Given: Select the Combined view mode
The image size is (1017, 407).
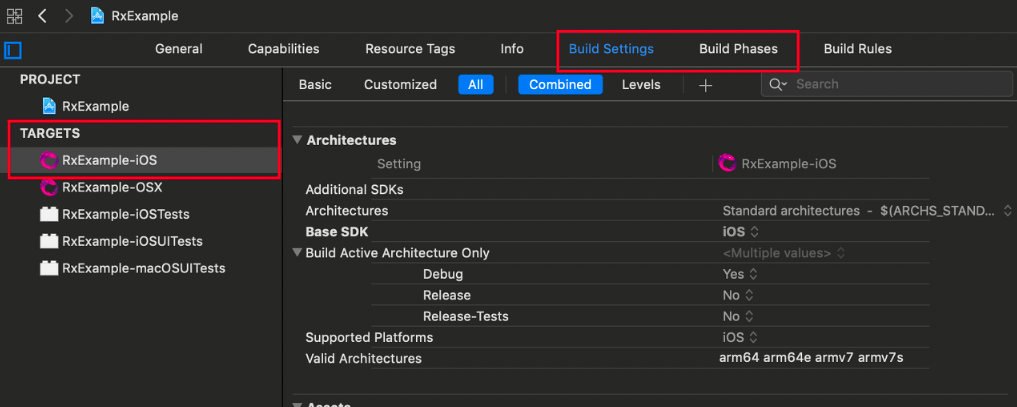Looking at the screenshot, I should 560,85.
